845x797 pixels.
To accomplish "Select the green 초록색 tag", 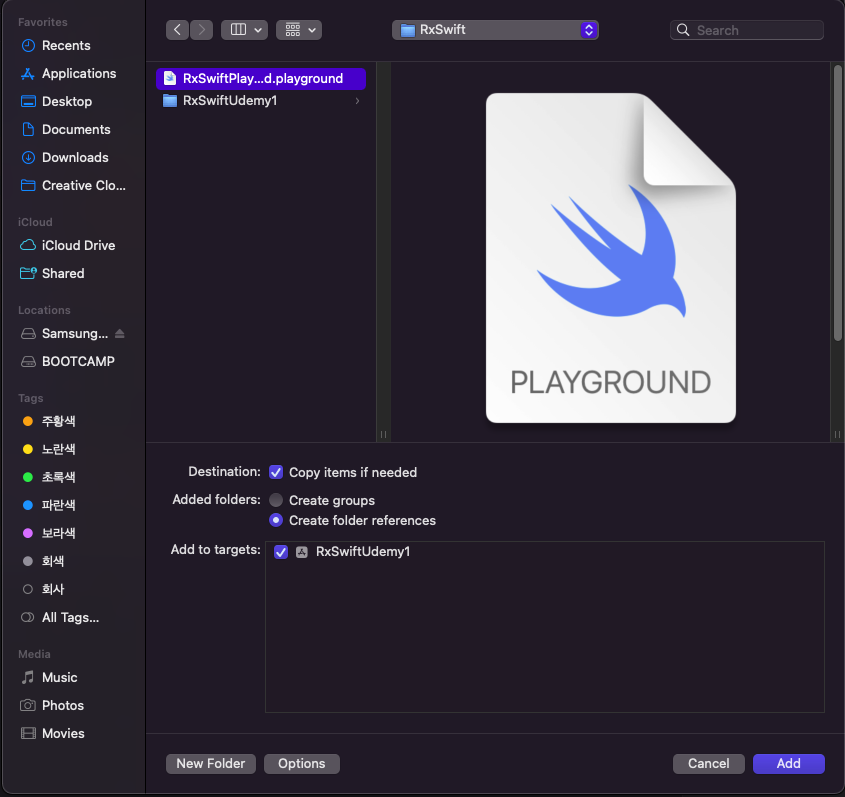I will point(58,477).
